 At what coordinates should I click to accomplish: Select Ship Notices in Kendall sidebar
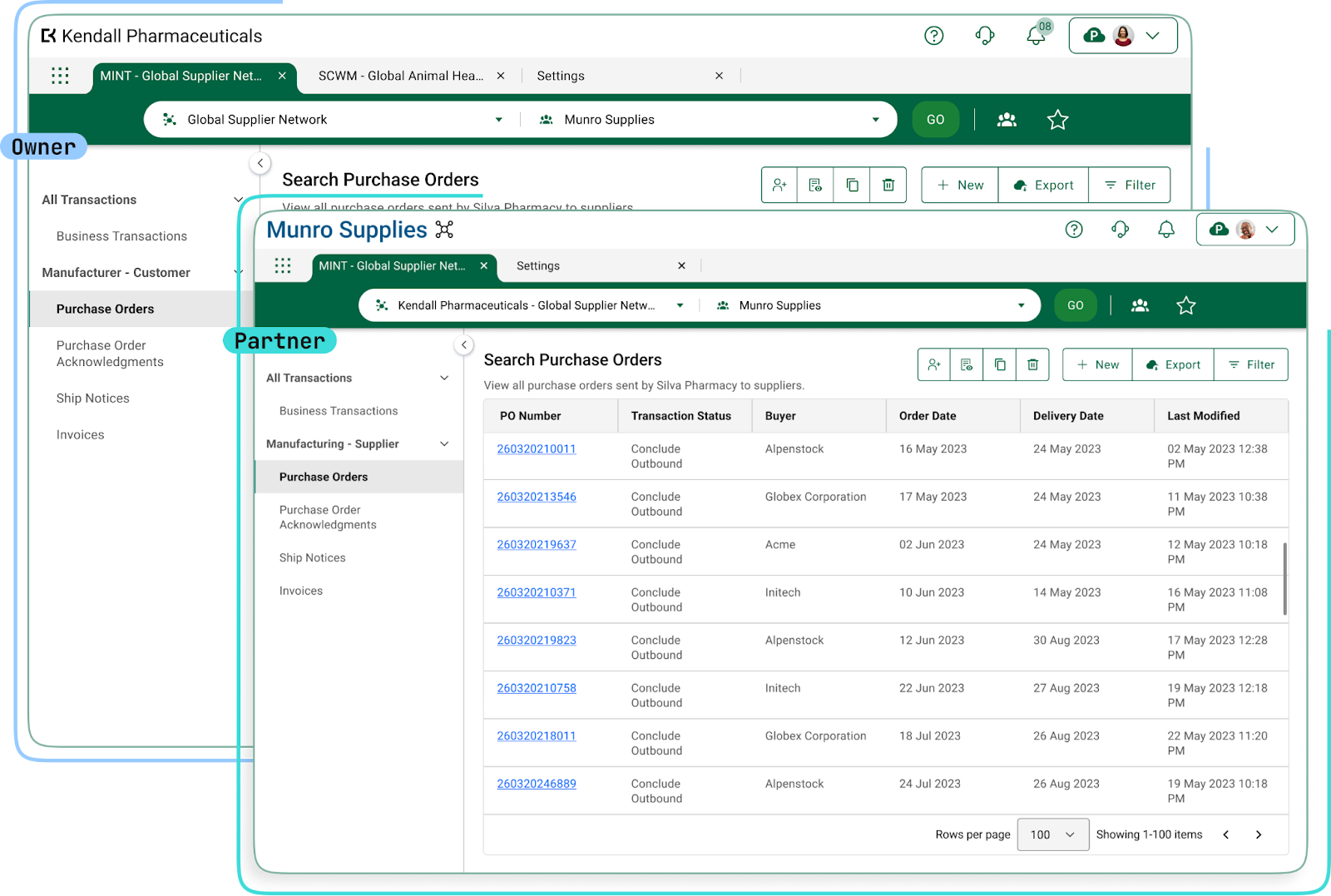(92, 398)
